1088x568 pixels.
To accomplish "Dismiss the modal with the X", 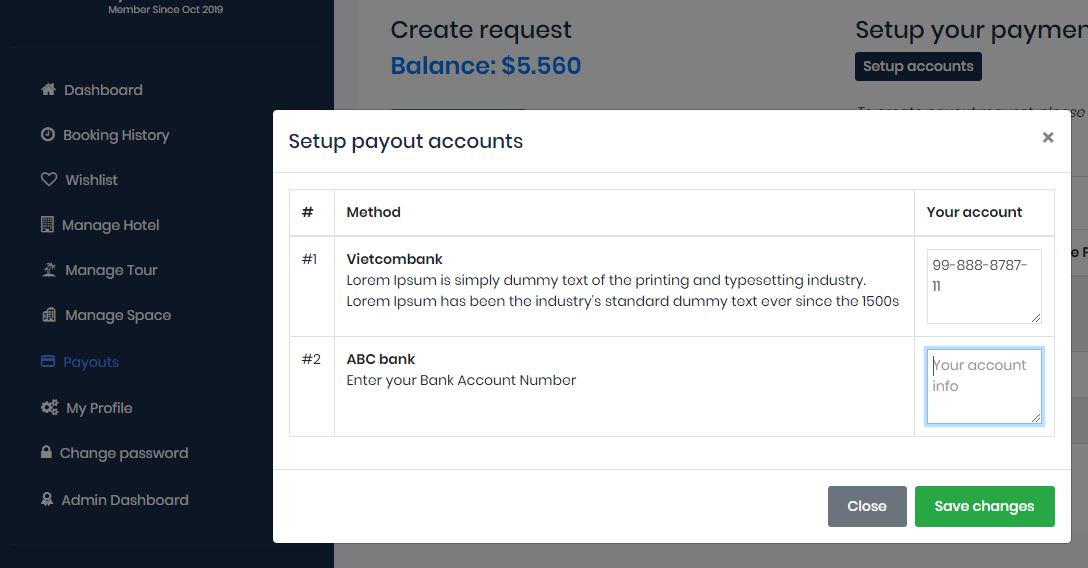I will (1047, 138).
